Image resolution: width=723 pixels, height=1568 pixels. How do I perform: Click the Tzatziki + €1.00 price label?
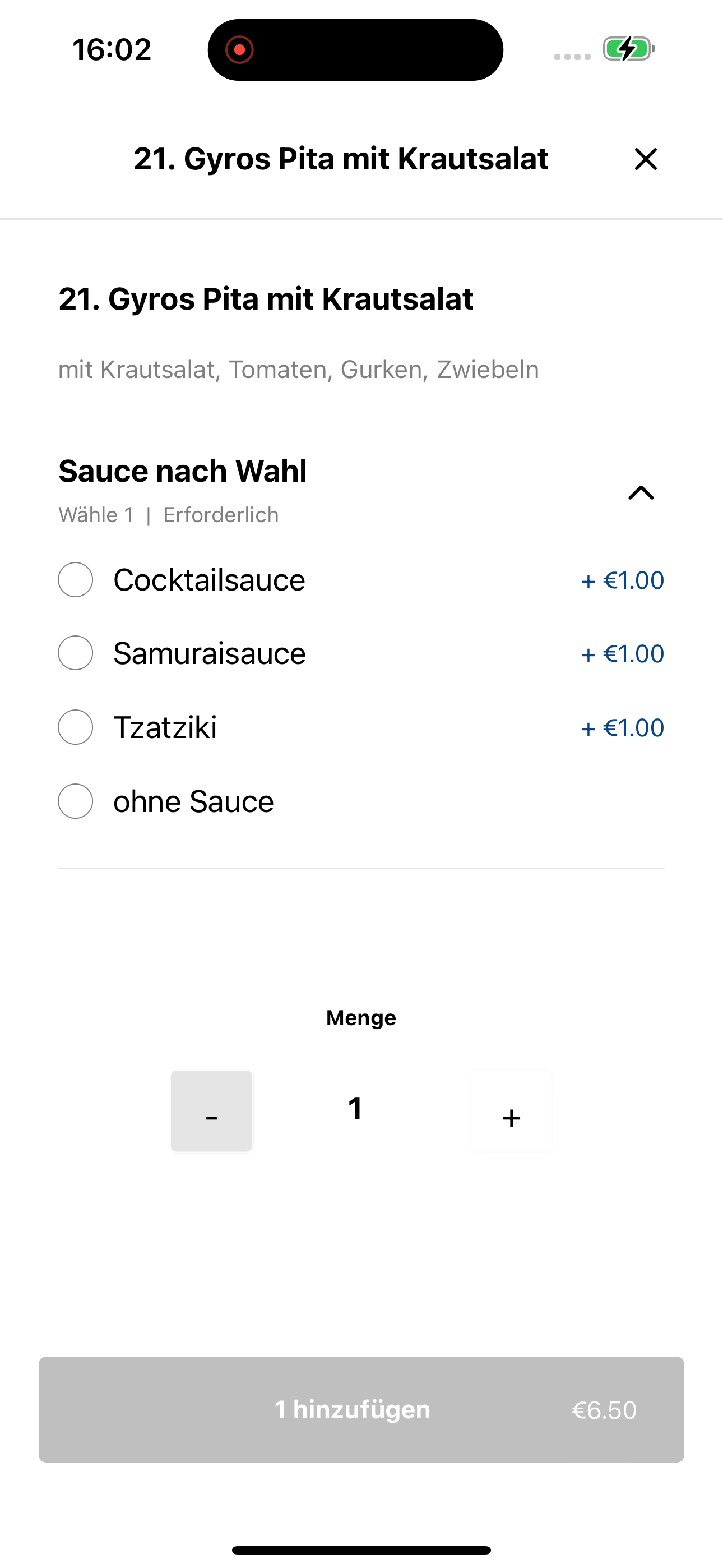[623, 727]
